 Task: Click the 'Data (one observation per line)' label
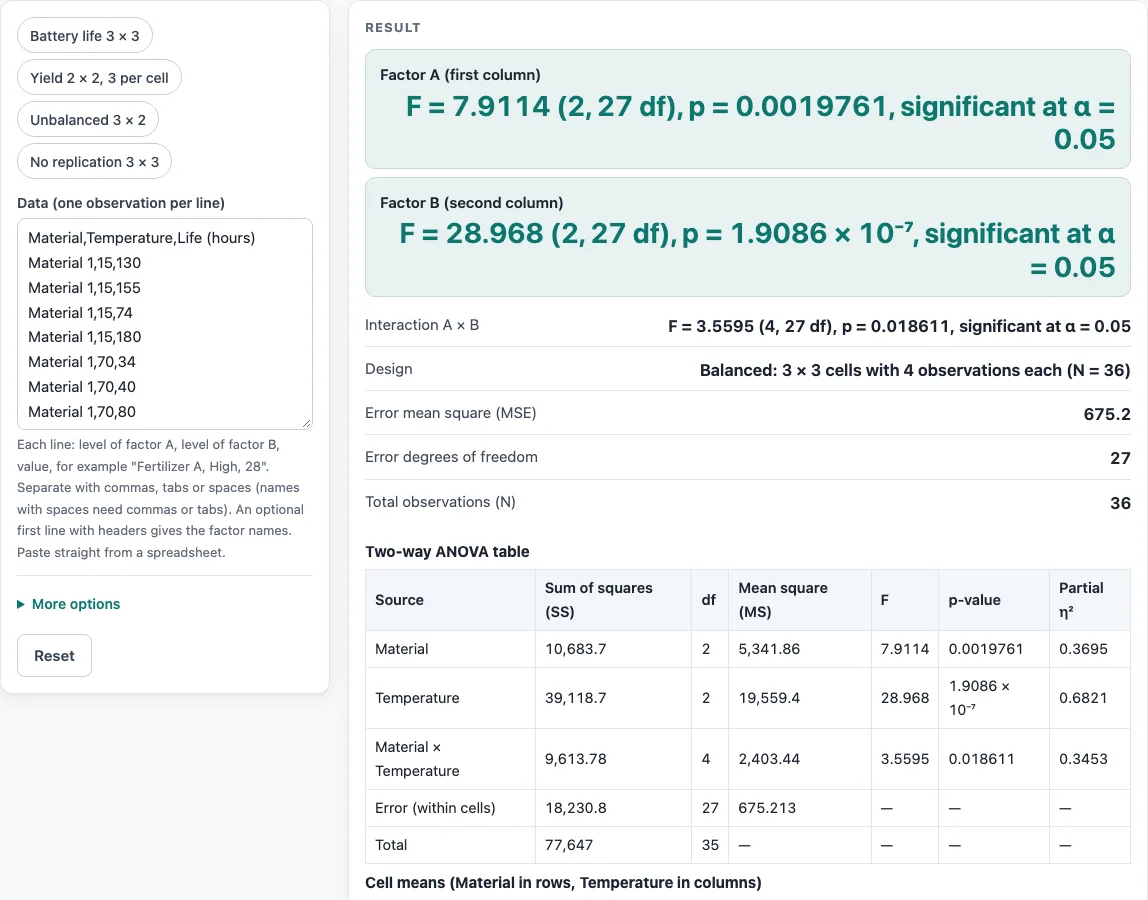pos(121,203)
